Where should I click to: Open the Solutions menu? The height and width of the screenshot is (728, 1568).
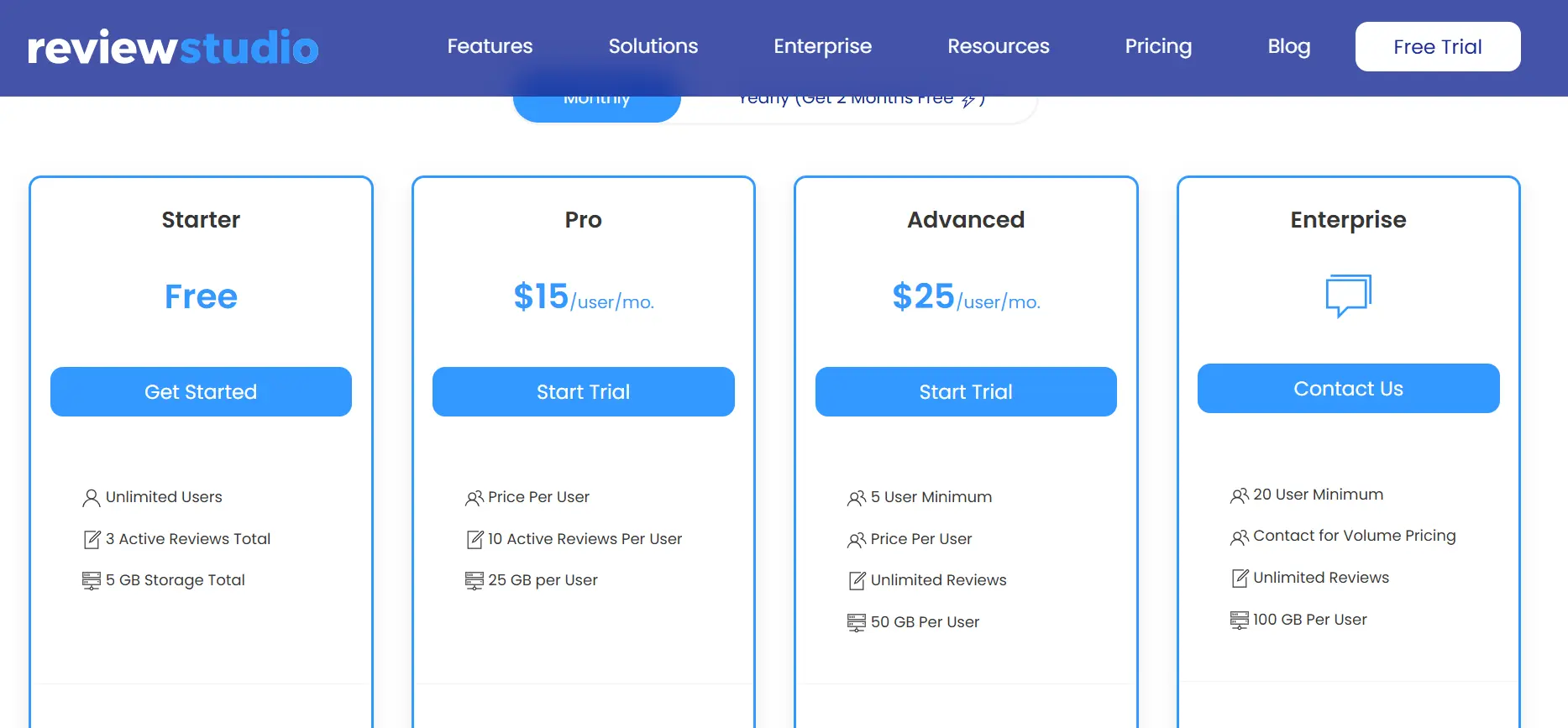click(653, 46)
